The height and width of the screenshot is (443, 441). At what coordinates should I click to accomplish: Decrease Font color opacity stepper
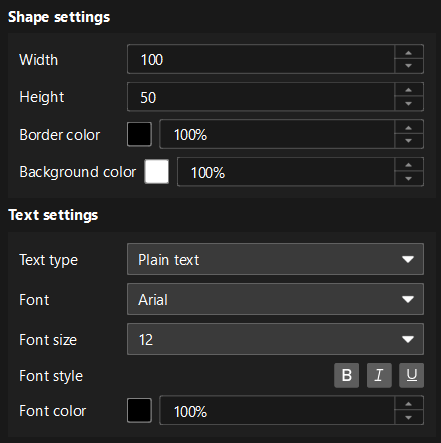(409, 417)
